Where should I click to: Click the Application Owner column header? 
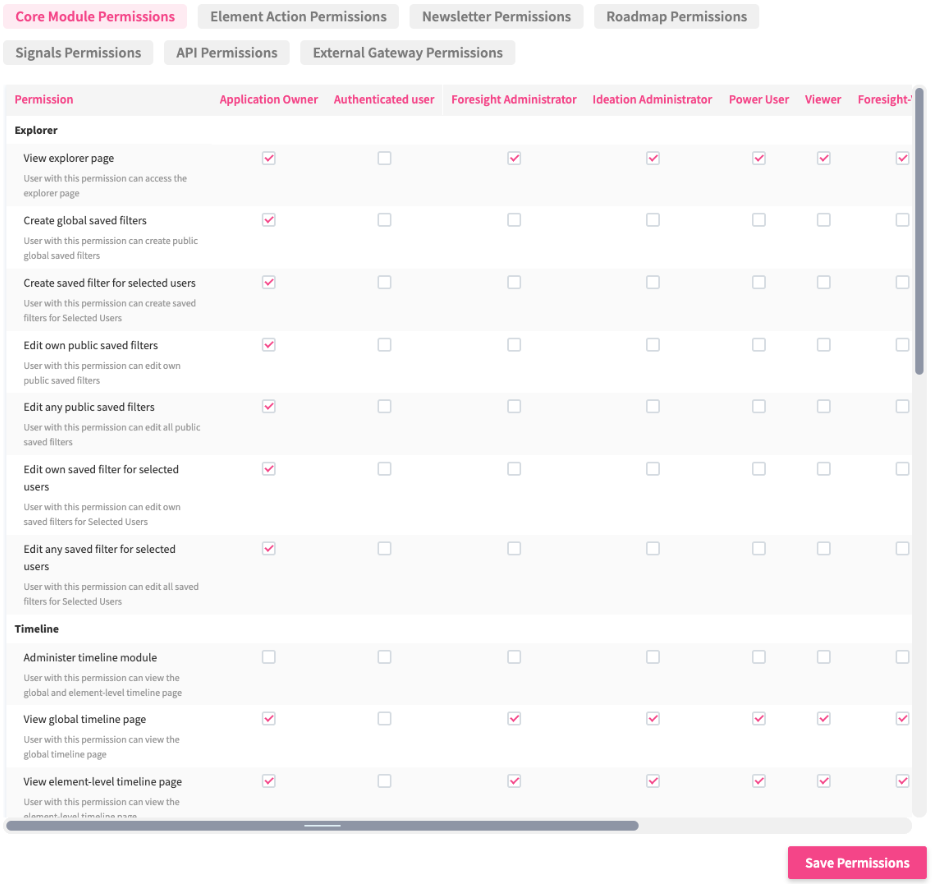[268, 100]
